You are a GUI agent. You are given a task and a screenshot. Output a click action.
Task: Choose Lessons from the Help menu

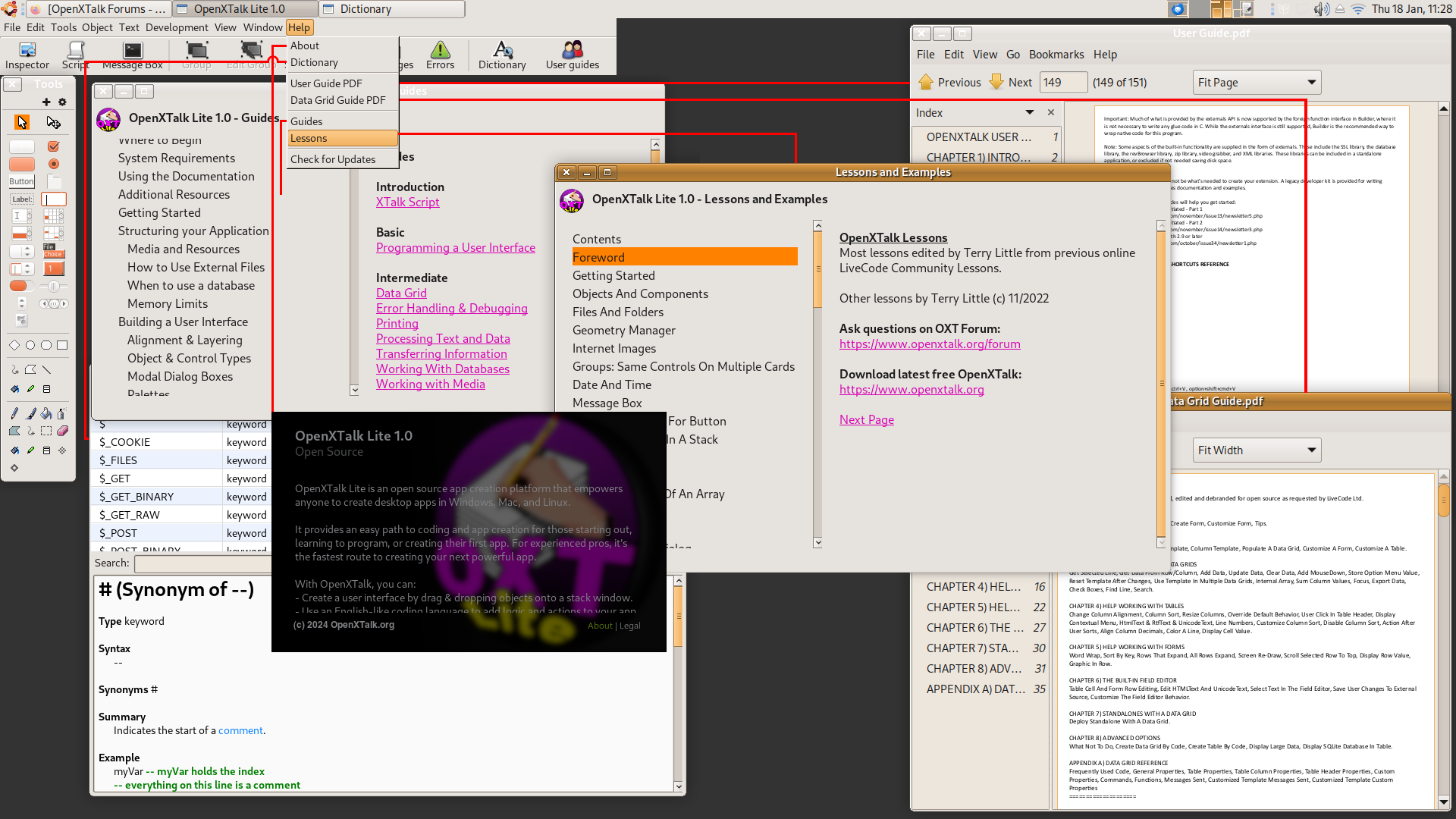coord(343,138)
